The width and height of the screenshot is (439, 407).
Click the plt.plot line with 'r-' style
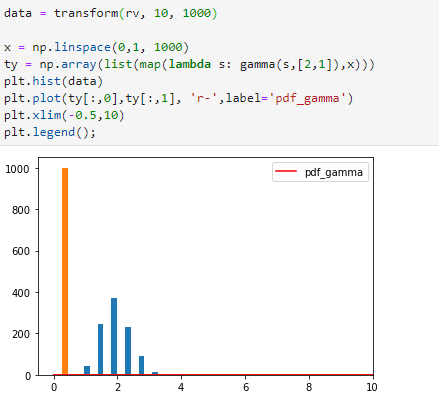[178, 98]
